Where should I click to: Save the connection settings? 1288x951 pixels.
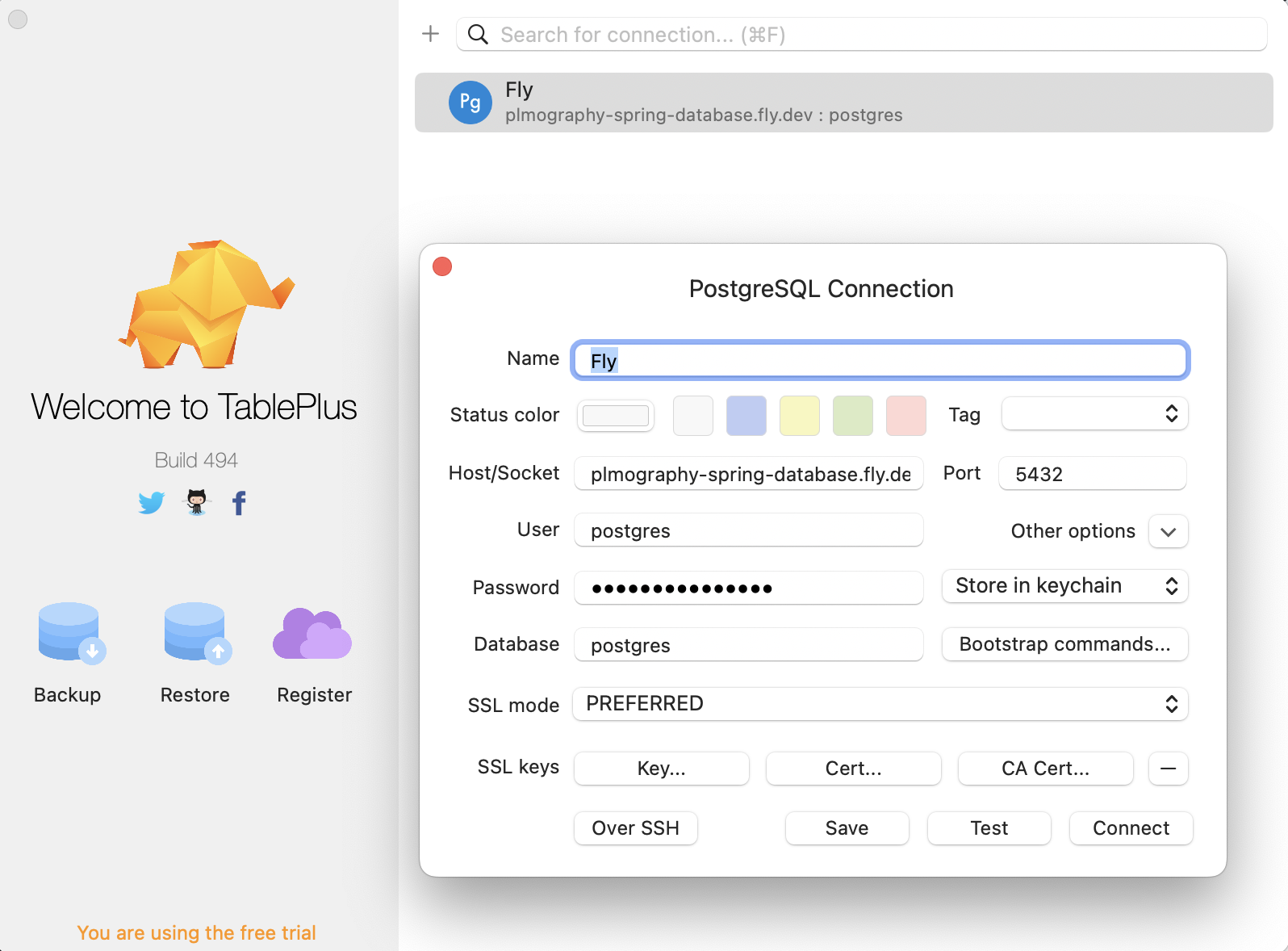coord(847,828)
